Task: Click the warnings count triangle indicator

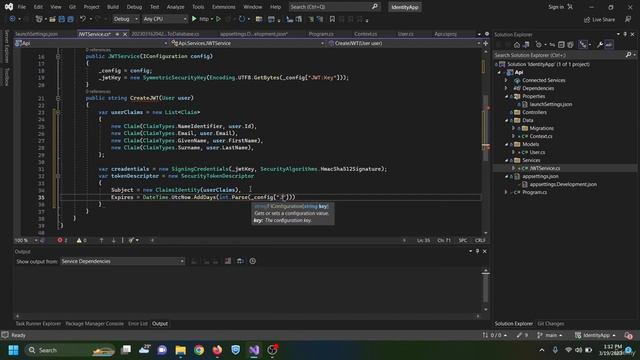Action: click(82, 240)
